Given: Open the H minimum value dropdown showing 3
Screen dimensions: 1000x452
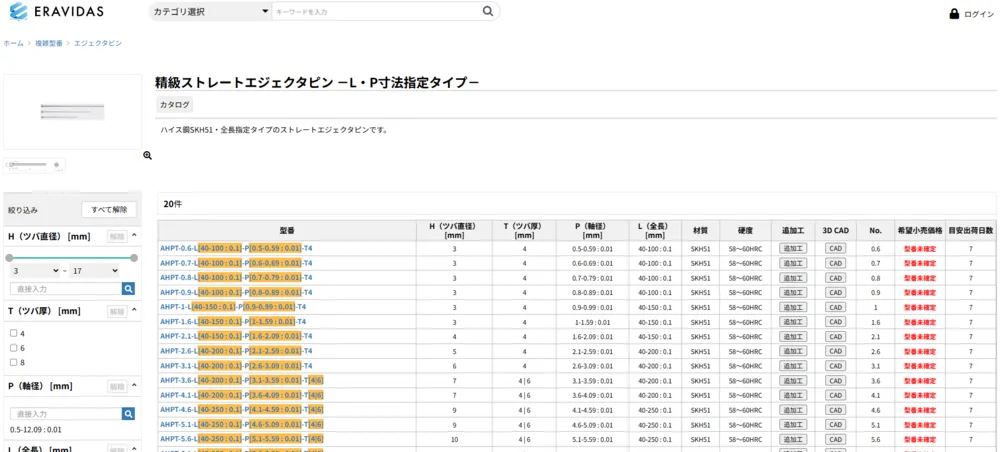Looking at the screenshot, I should (34, 271).
